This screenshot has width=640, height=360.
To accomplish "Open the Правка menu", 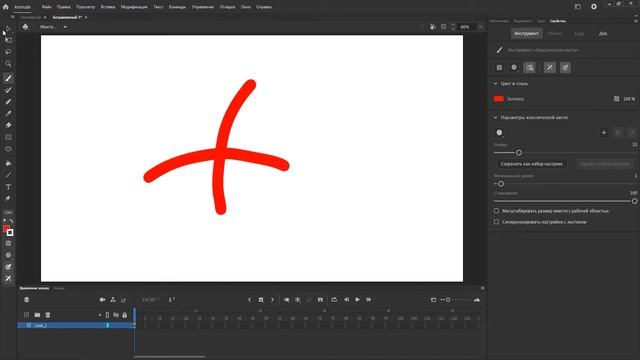I will (x=64, y=7).
